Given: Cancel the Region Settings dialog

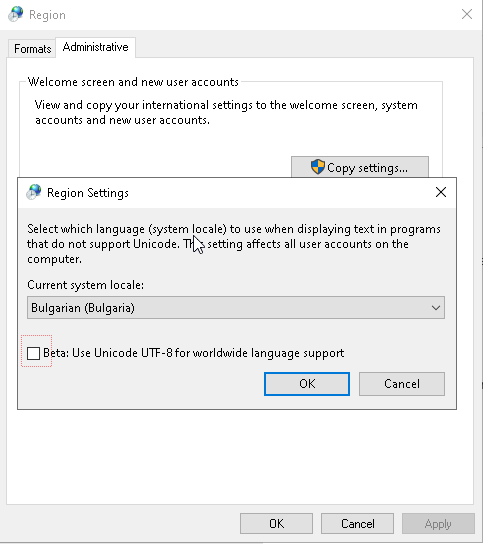Looking at the screenshot, I should [x=402, y=384].
